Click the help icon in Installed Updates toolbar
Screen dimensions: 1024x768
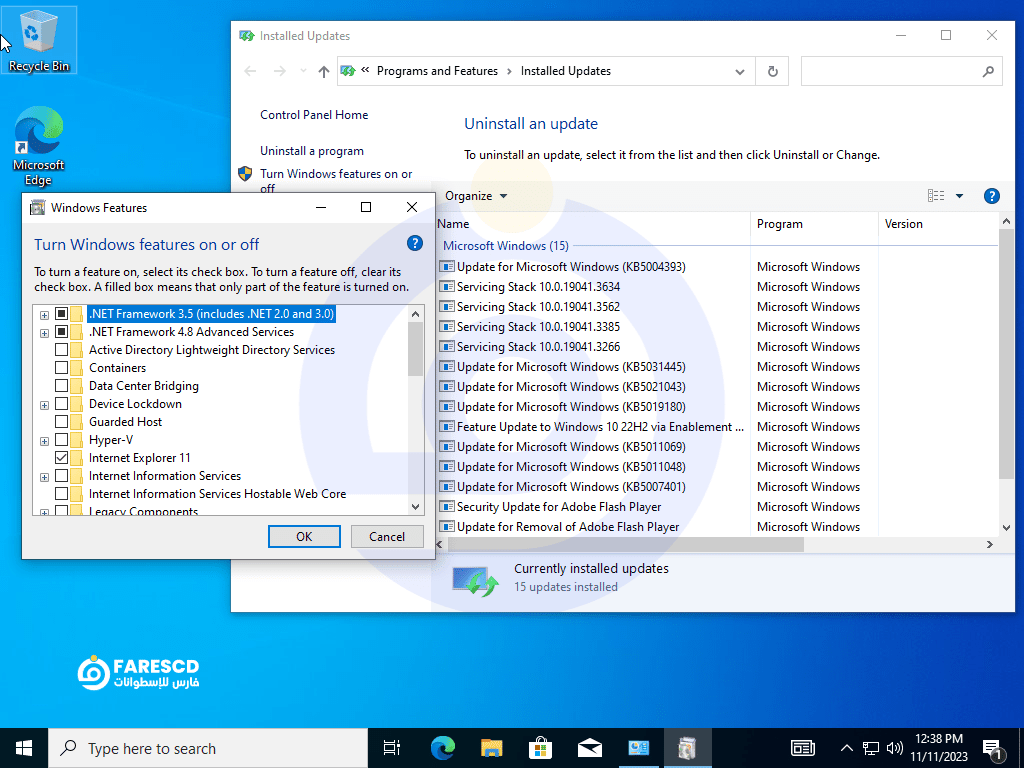pos(991,196)
